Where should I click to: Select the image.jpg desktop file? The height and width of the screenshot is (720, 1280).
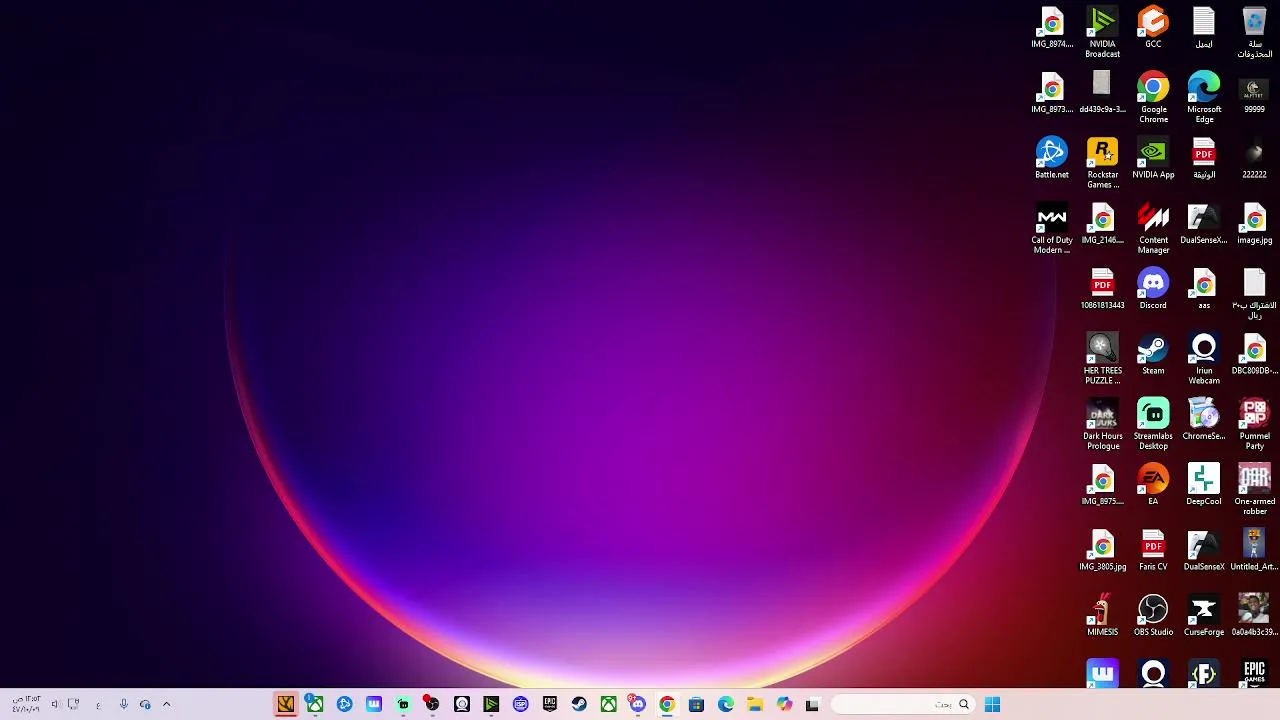1254,224
